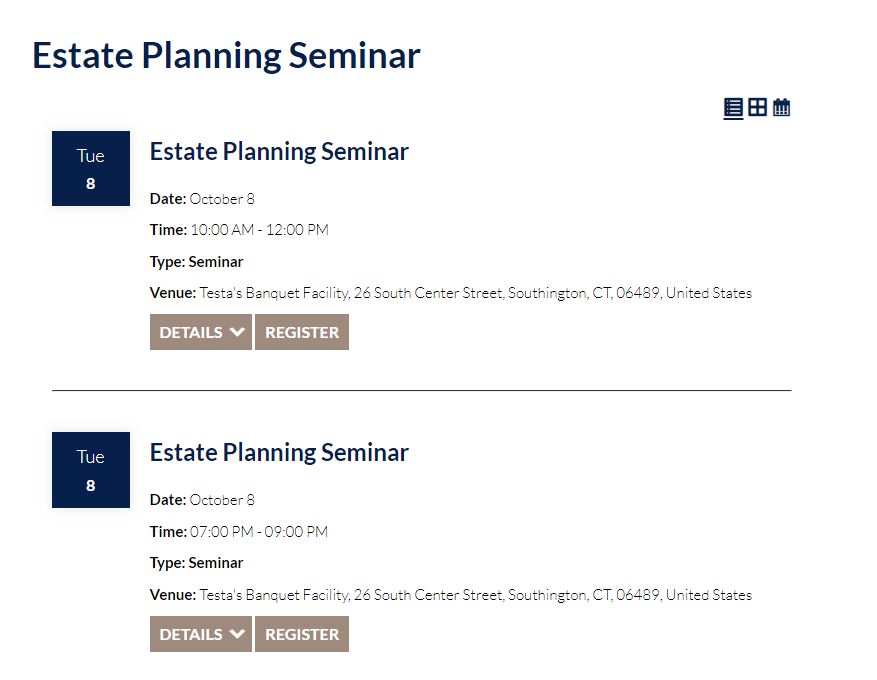This screenshot has width=877, height=680.
Task: Click the Details chevron arrow of the morning seminar
Action: pyautogui.click(x=237, y=332)
